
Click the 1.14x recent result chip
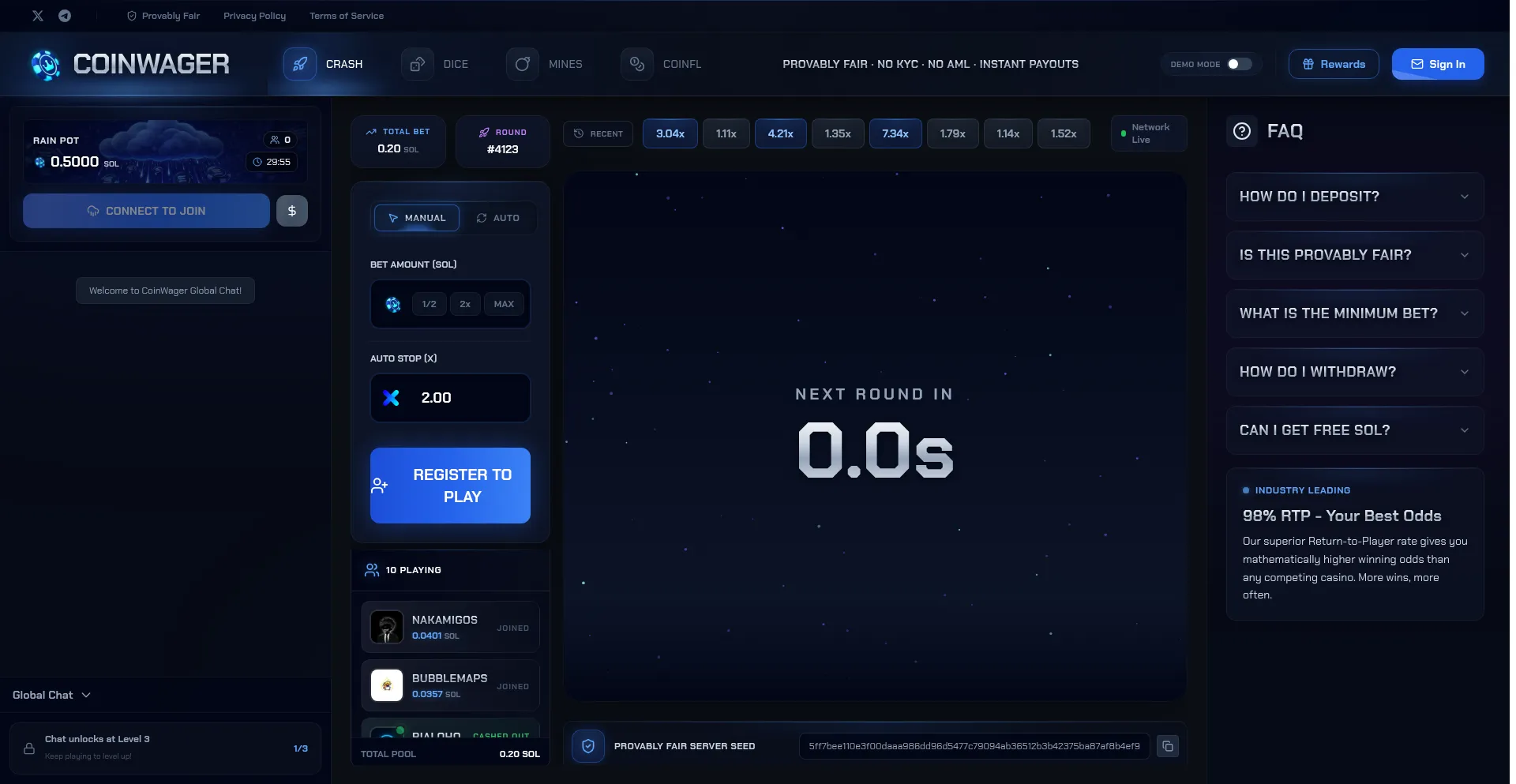(x=1008, y=133)
